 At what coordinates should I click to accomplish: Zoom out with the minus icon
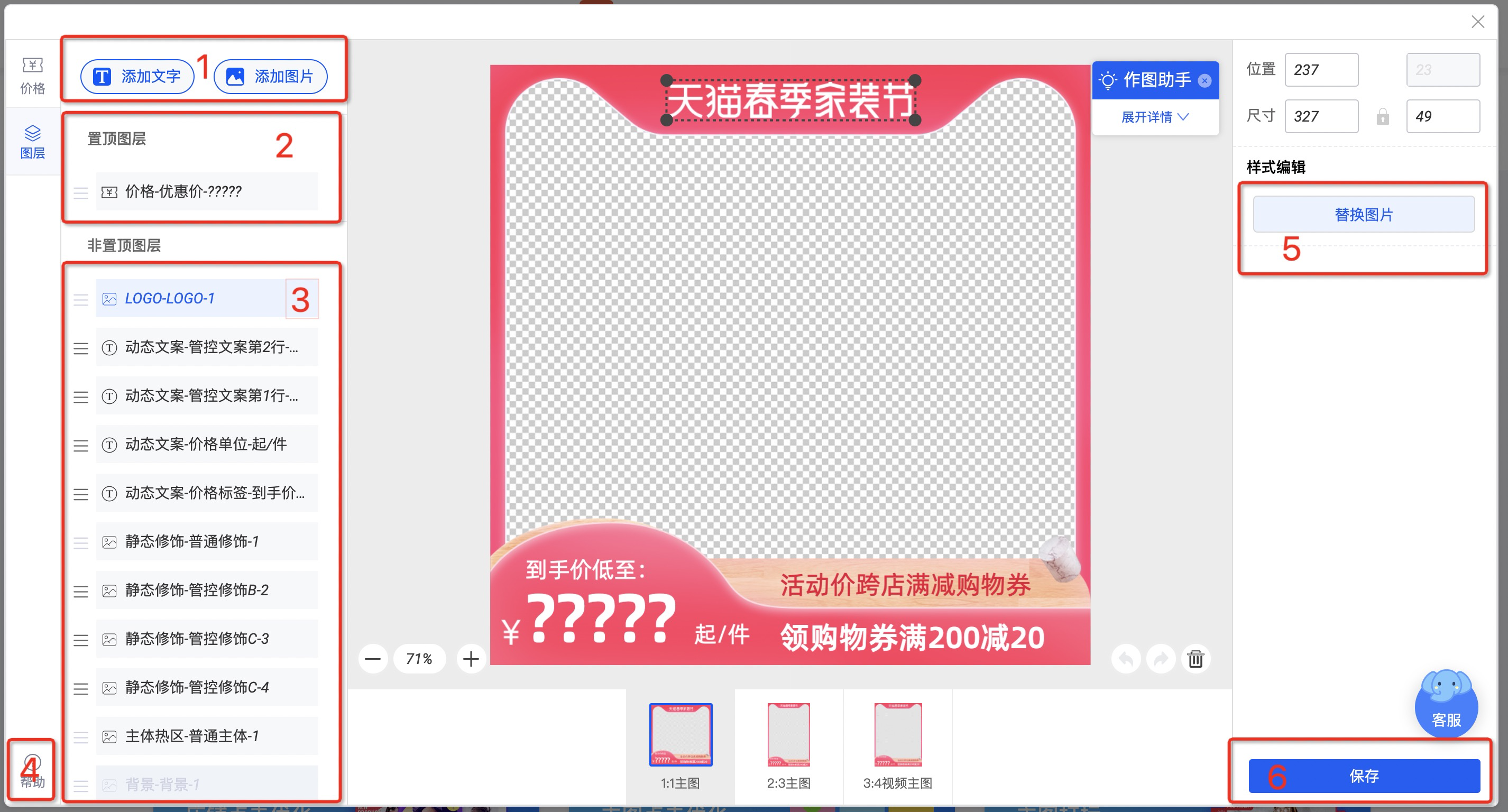(373, 659)
